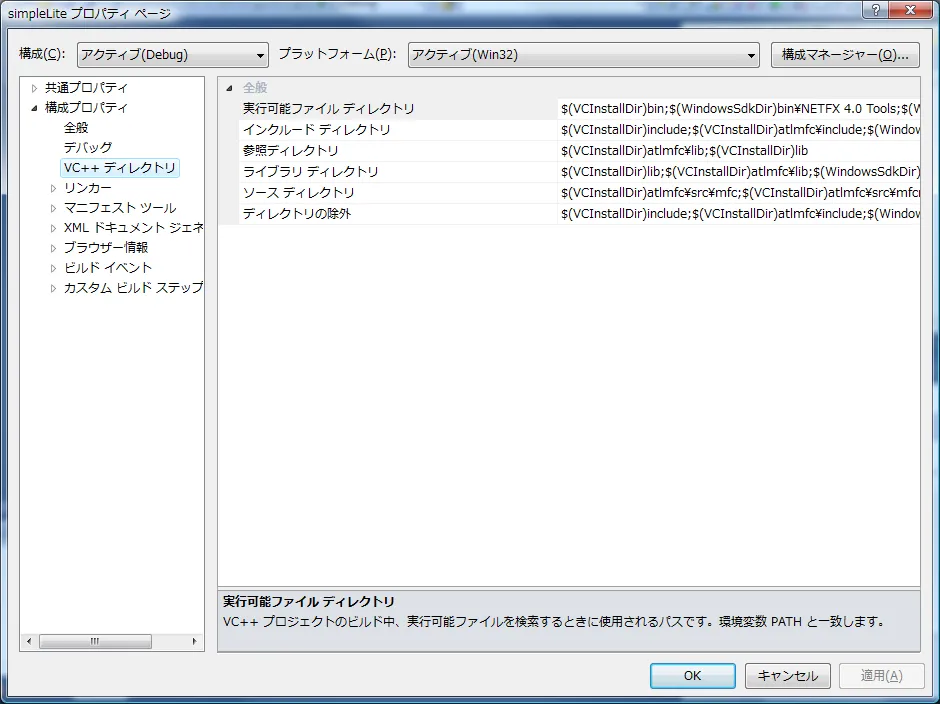This screenshot has height=704, width=940.
Task: Open the プラットフォーム (Platform) dropdown
Action: [583, 55]
